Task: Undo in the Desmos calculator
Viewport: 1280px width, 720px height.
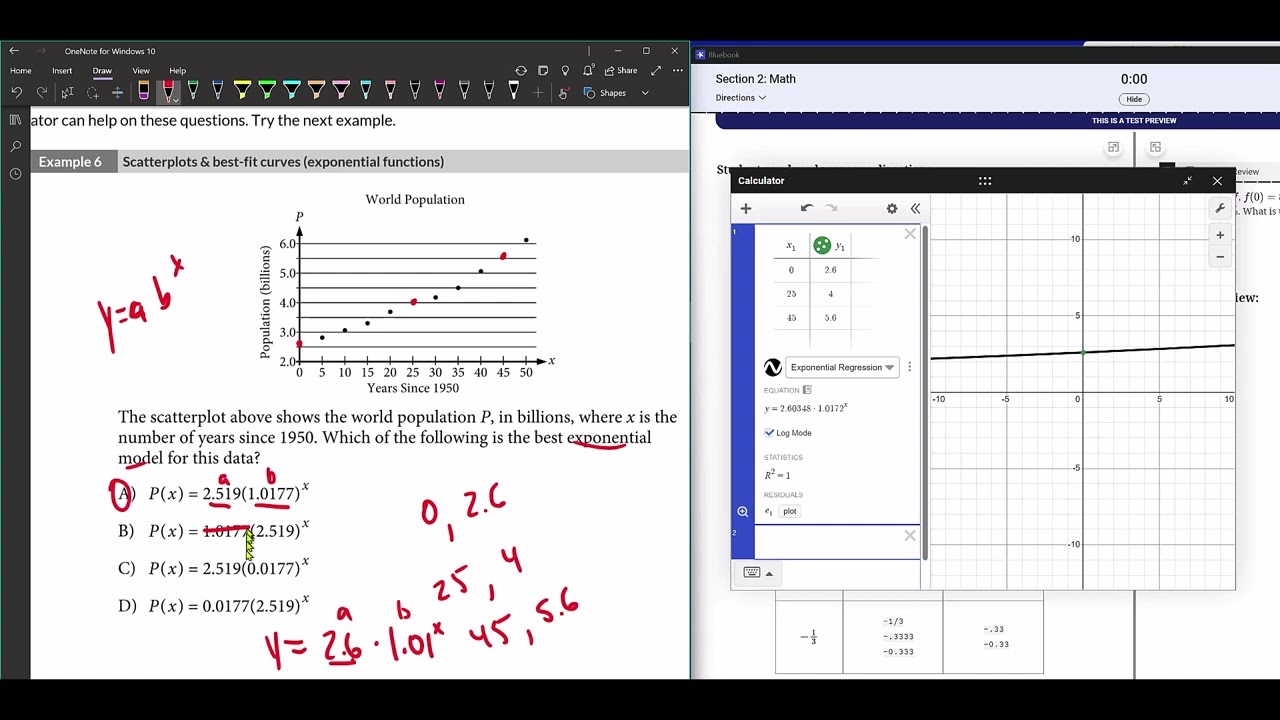Action: pos(807,208)
